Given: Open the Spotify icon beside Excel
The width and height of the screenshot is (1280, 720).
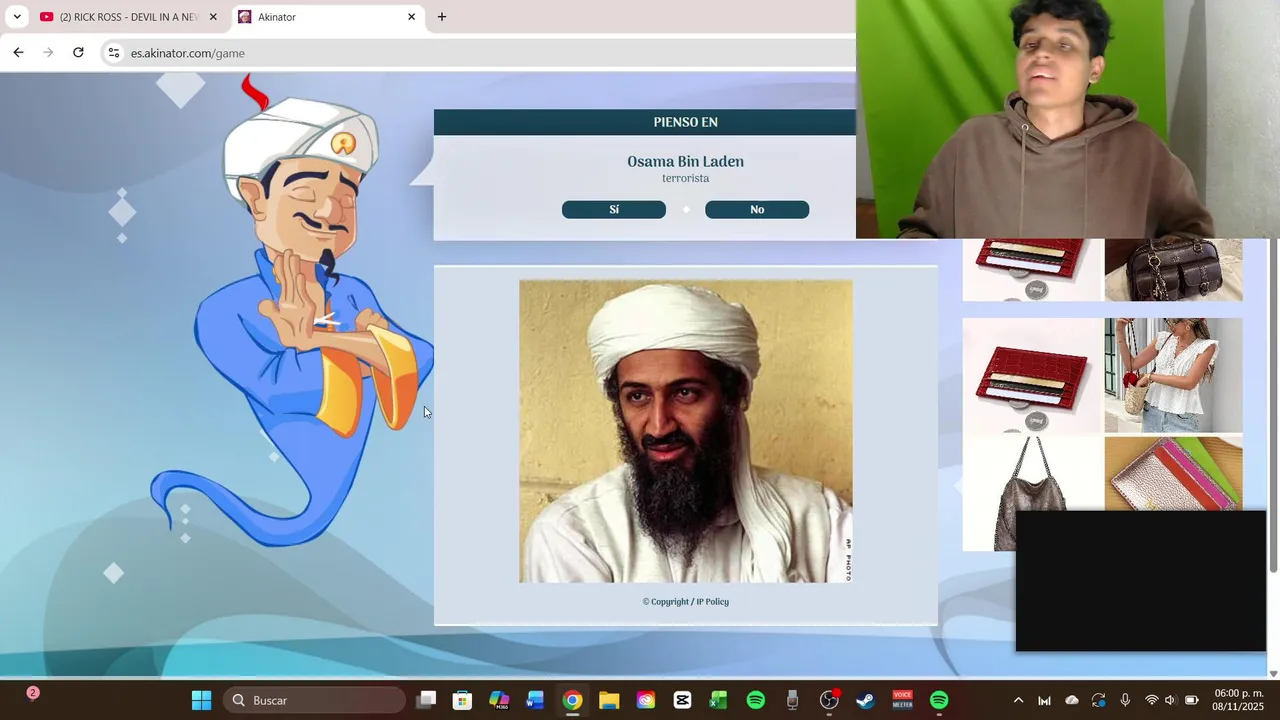Looking at the screenshot, I should [x=756, y=700].
